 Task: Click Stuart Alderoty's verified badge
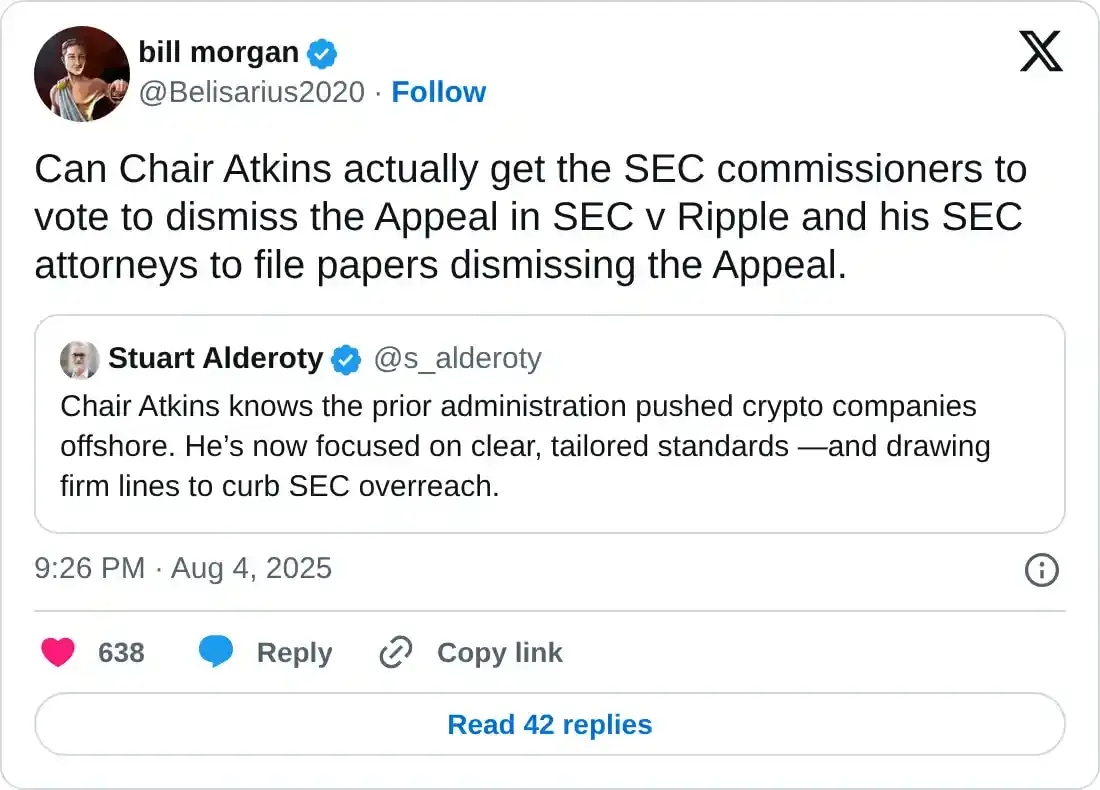[346, 359]
